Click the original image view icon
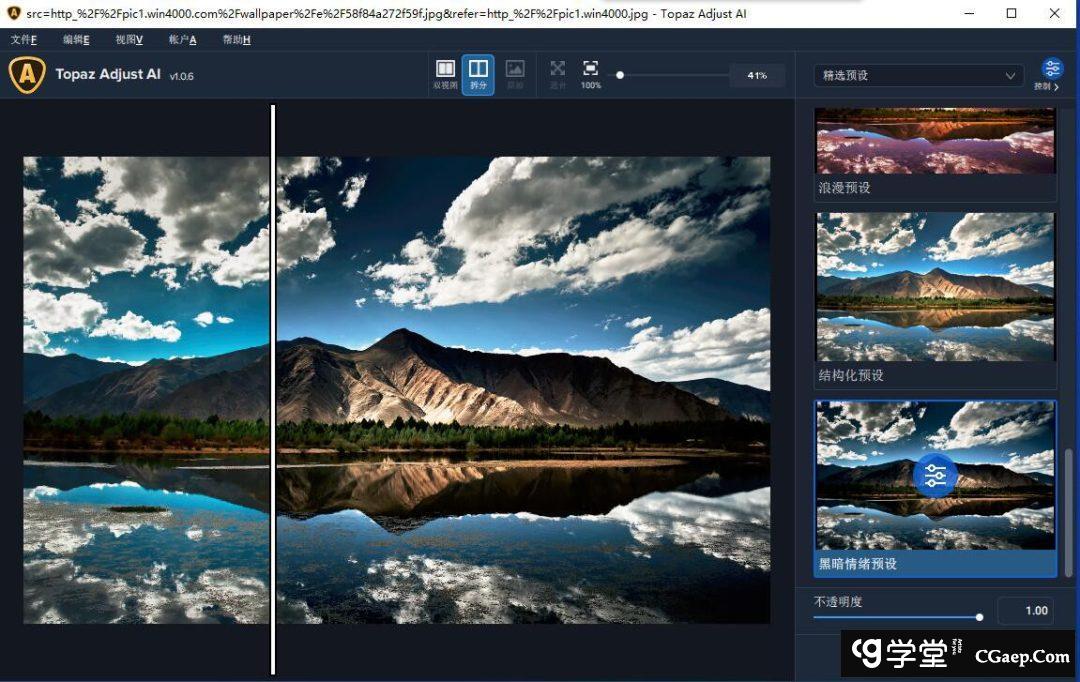1080x682 pixels. click(x=514, y=70)
